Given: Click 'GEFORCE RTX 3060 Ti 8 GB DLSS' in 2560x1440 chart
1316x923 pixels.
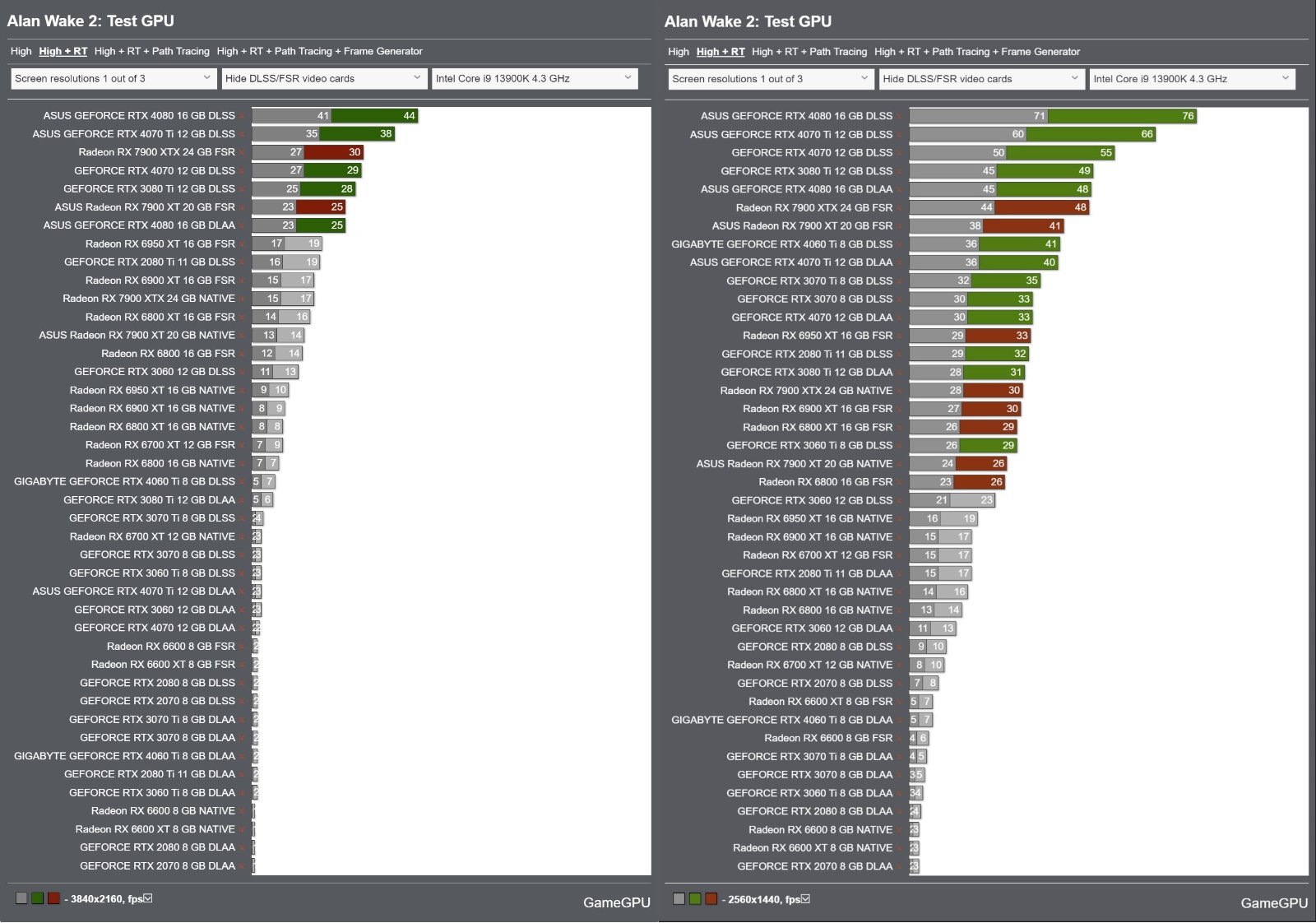Looking at the screenshot, I should point(809,445).
